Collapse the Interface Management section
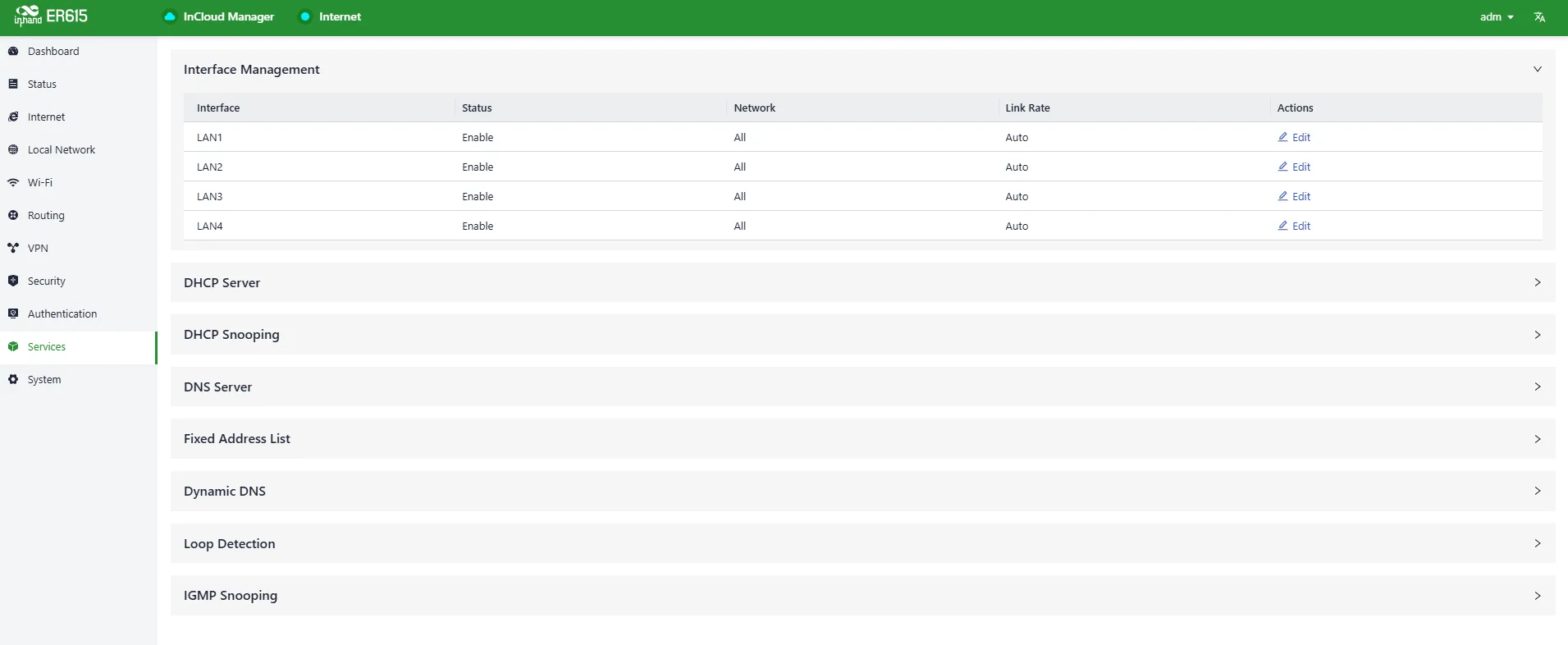Image resolution: width=1568 pixels, height=645 pixels. click(x=1538, y=69)
